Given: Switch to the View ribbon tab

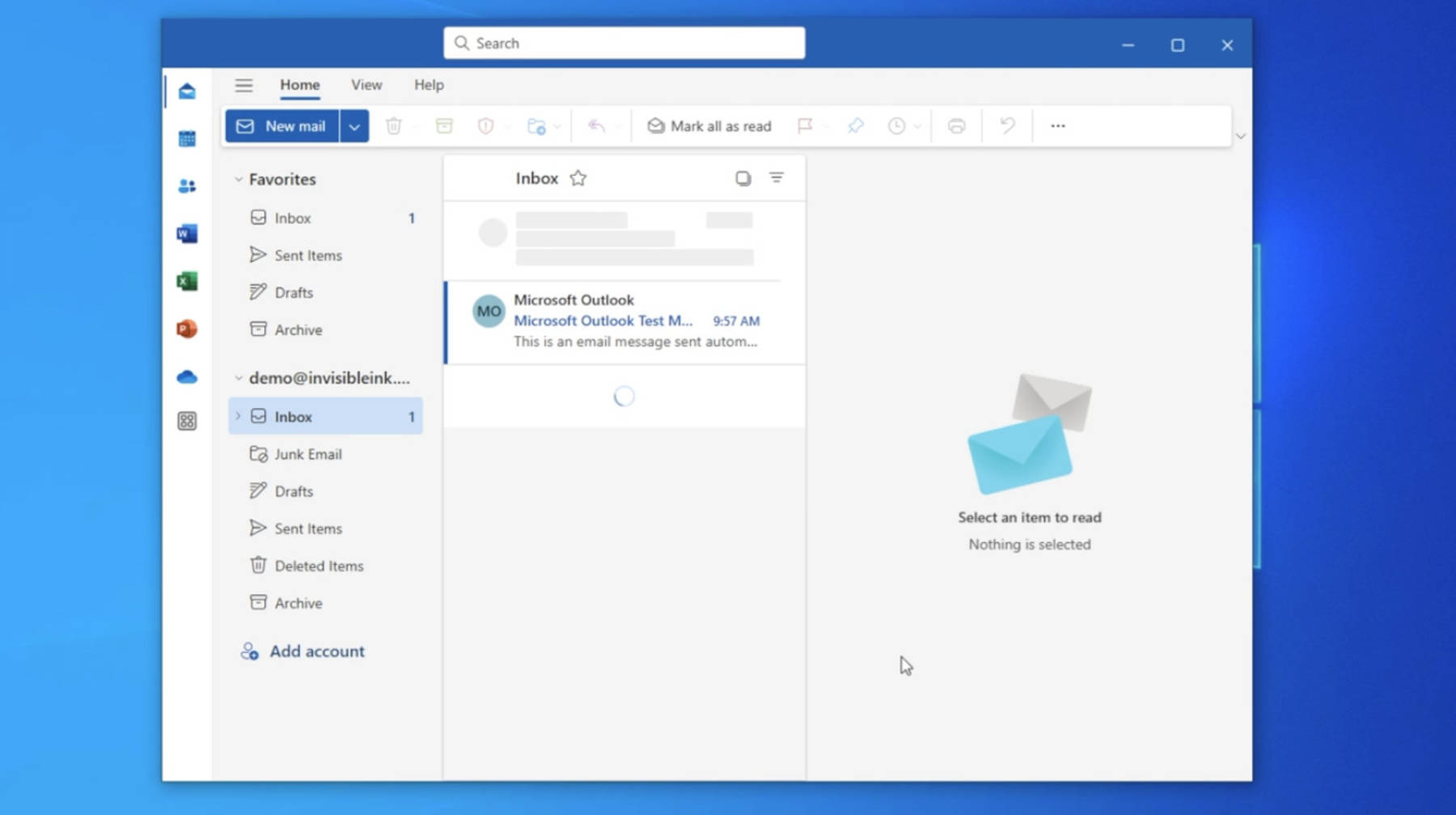Looking at the screenshot, I should (x=366, y=85).
